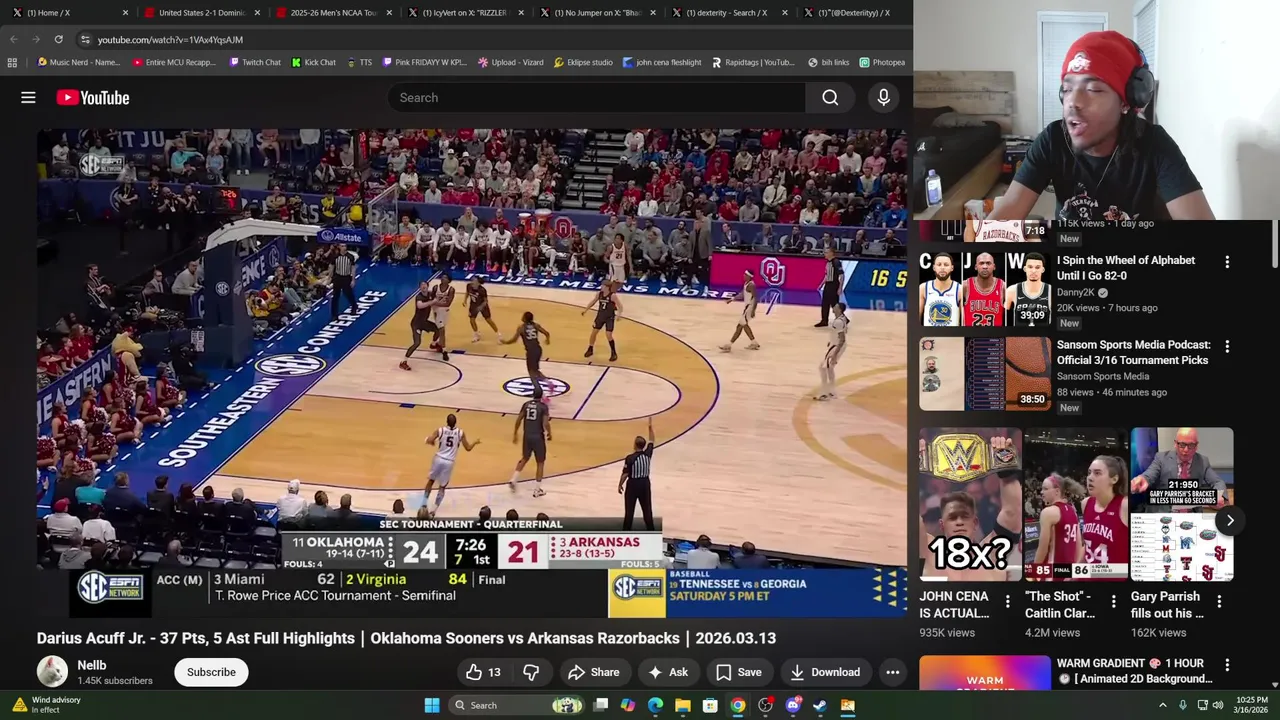Open Music Nerd bookmark
The width and height of the screenshot is (1280, 720).
coord(78,62)
